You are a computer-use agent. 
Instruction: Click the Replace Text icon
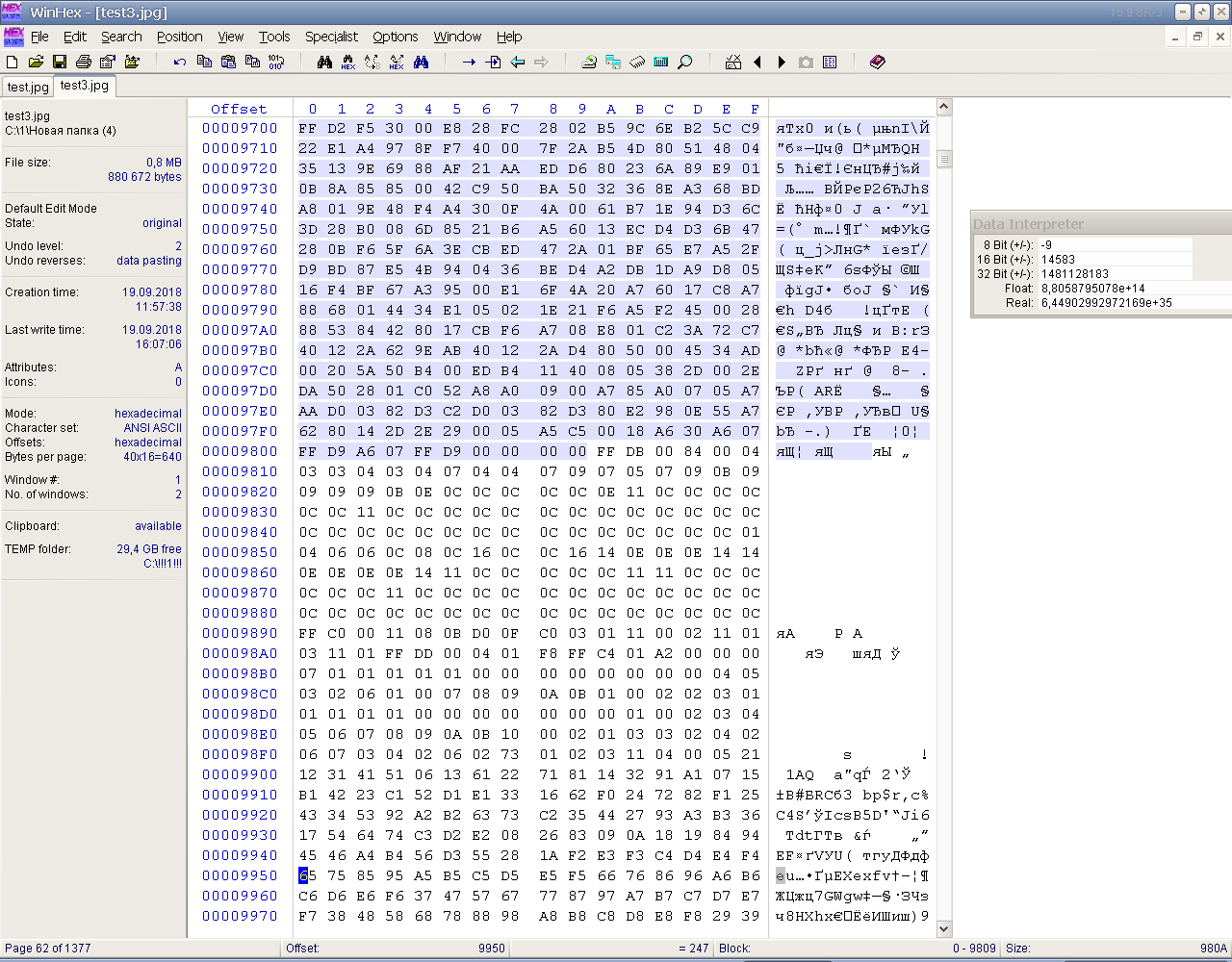[x=372, y=62]
